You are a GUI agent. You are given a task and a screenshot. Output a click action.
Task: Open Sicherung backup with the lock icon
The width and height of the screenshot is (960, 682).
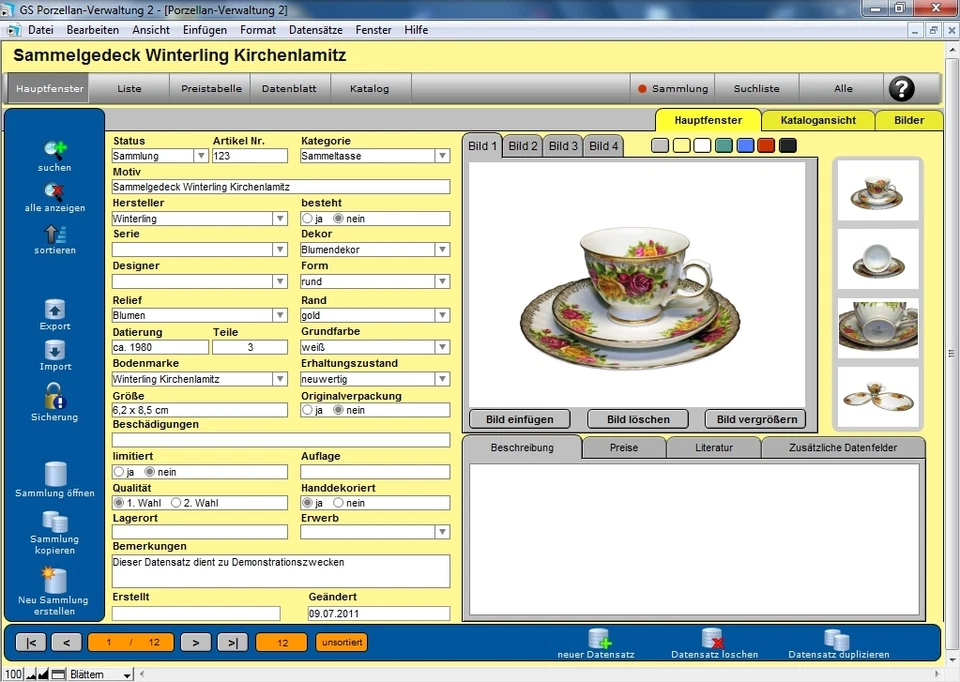pos(54,396)
